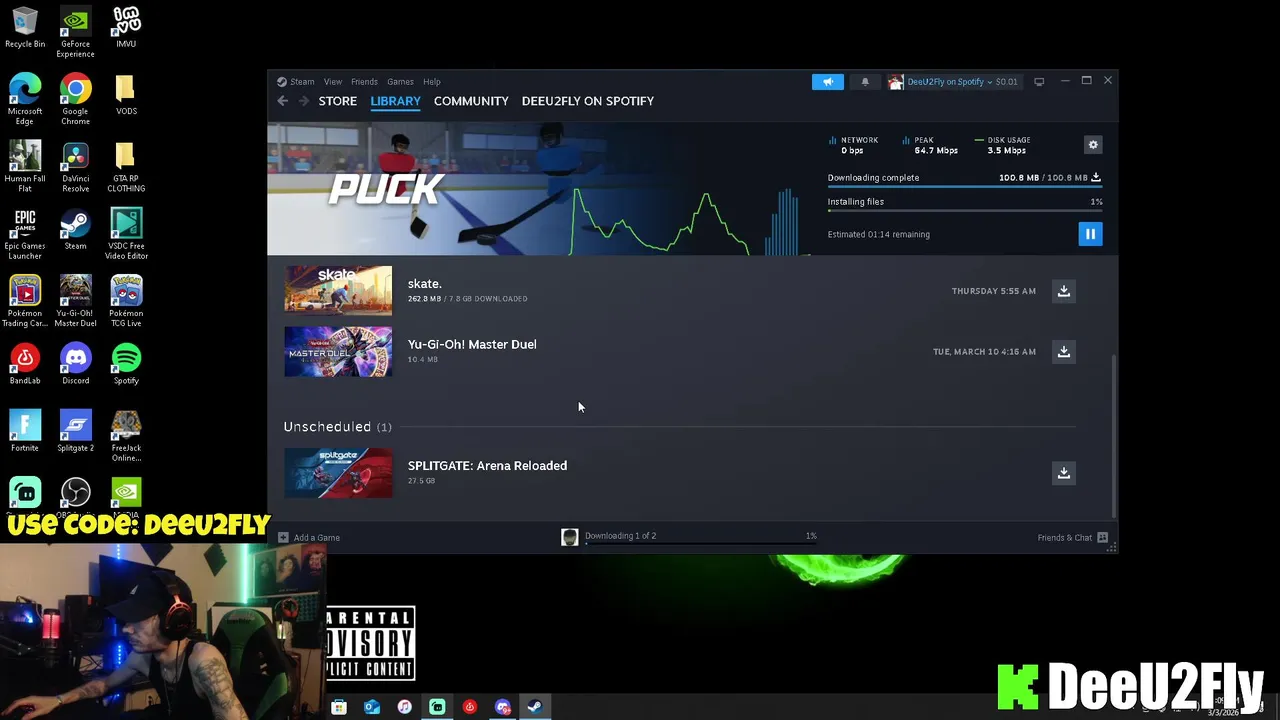Screen dimensions: 1280x720
Task: Click the bottom download progress bar
Action: click(x=701, y=545)
